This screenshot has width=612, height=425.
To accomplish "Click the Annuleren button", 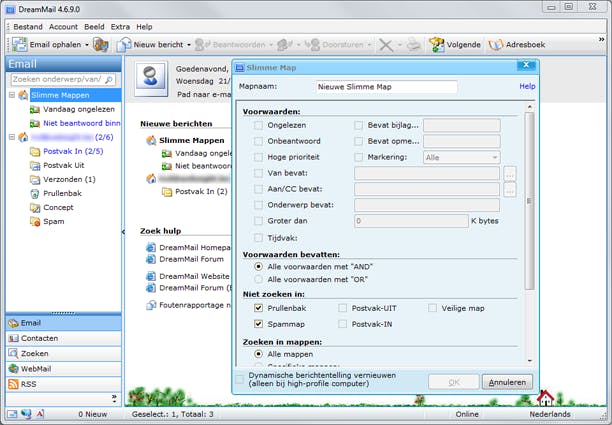I will pyautogui.click(x=507, y=382).
